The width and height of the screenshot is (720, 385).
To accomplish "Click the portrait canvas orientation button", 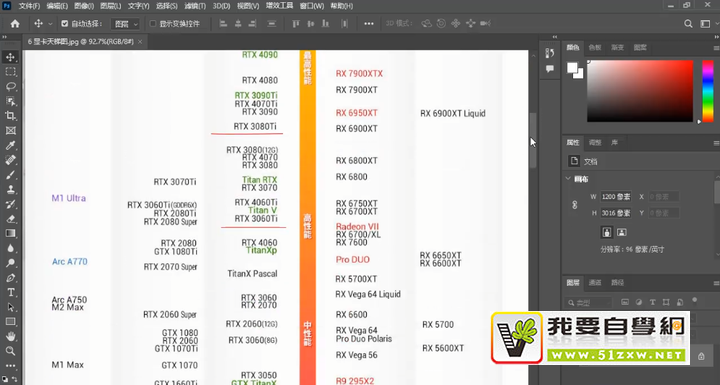I will 607,232.
